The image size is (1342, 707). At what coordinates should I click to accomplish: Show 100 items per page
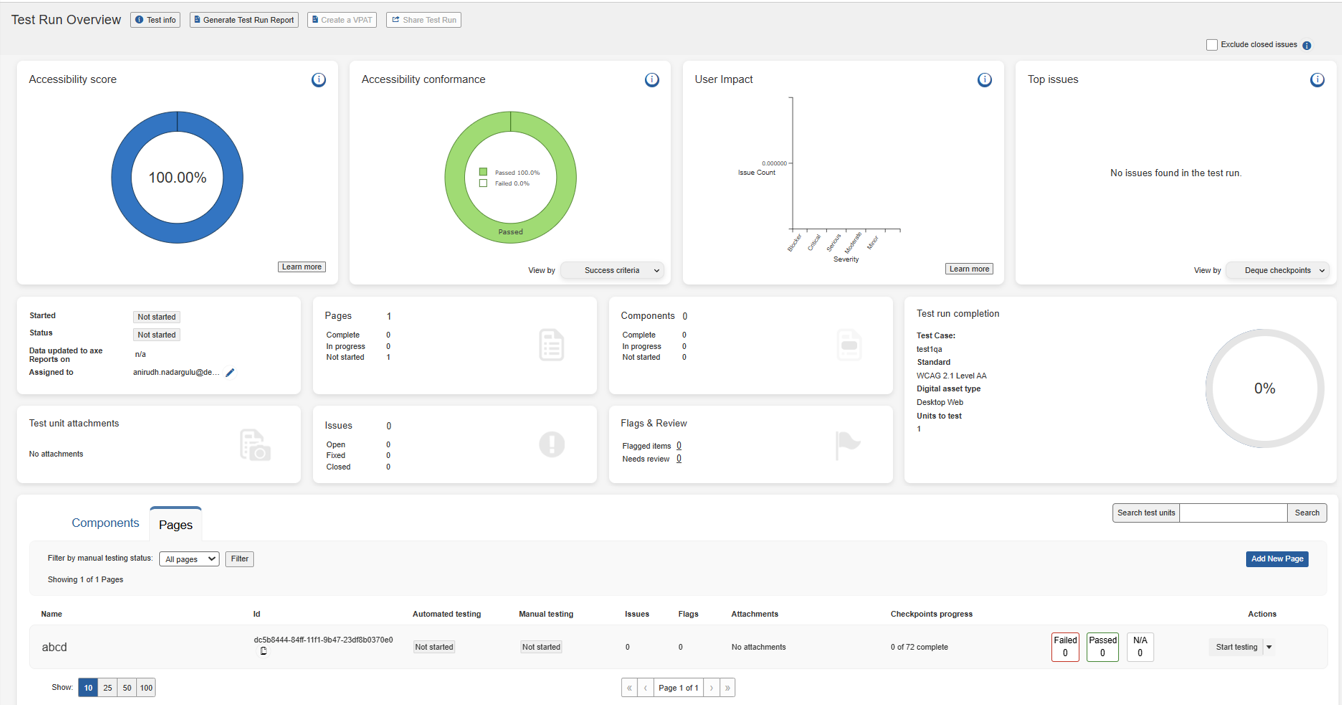pos(146,688)
